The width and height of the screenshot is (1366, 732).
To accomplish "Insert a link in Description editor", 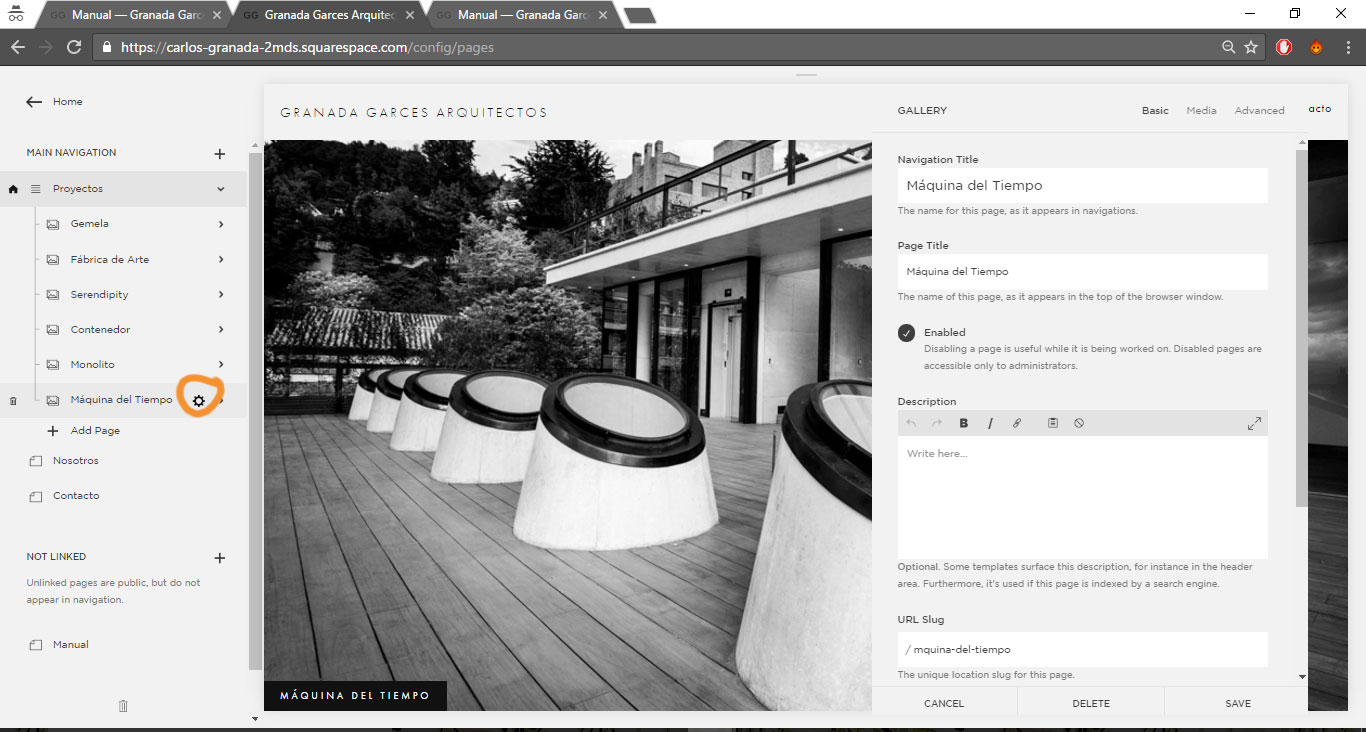I will (1017, 423).
